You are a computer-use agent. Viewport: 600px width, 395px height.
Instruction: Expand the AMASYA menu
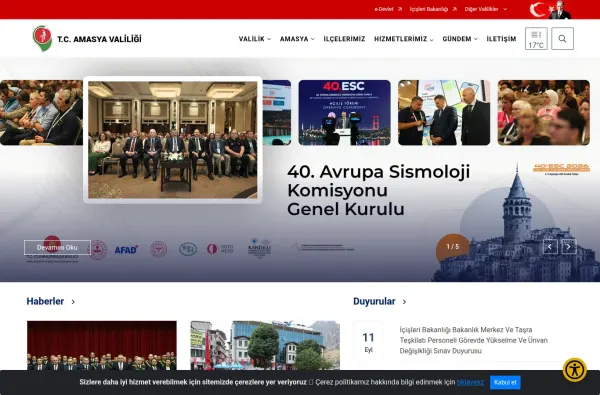click(x=297, y=39)
